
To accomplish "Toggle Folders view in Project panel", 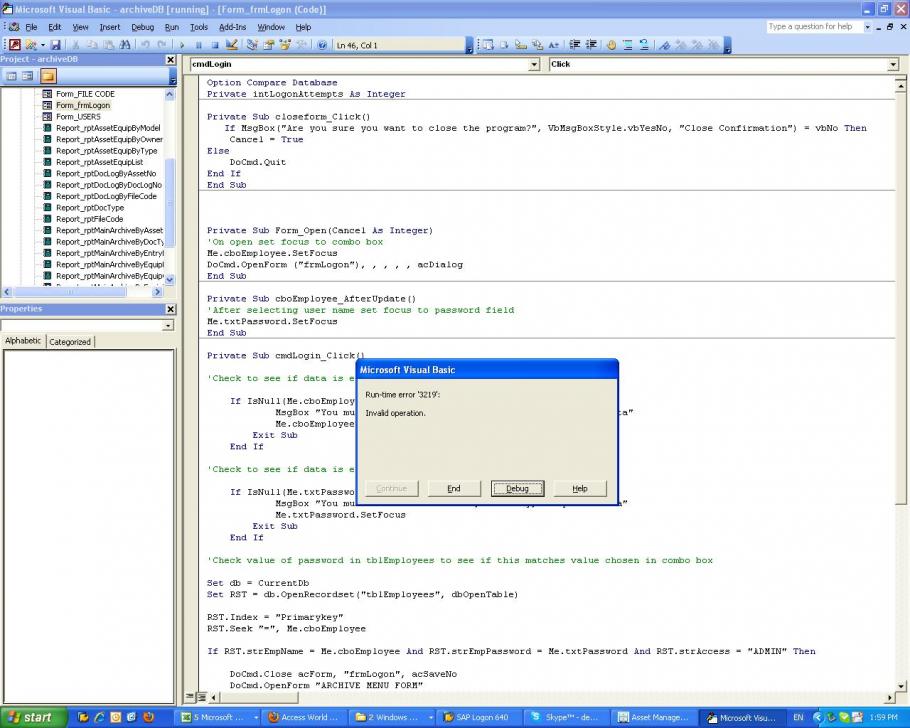I will 48,76.
